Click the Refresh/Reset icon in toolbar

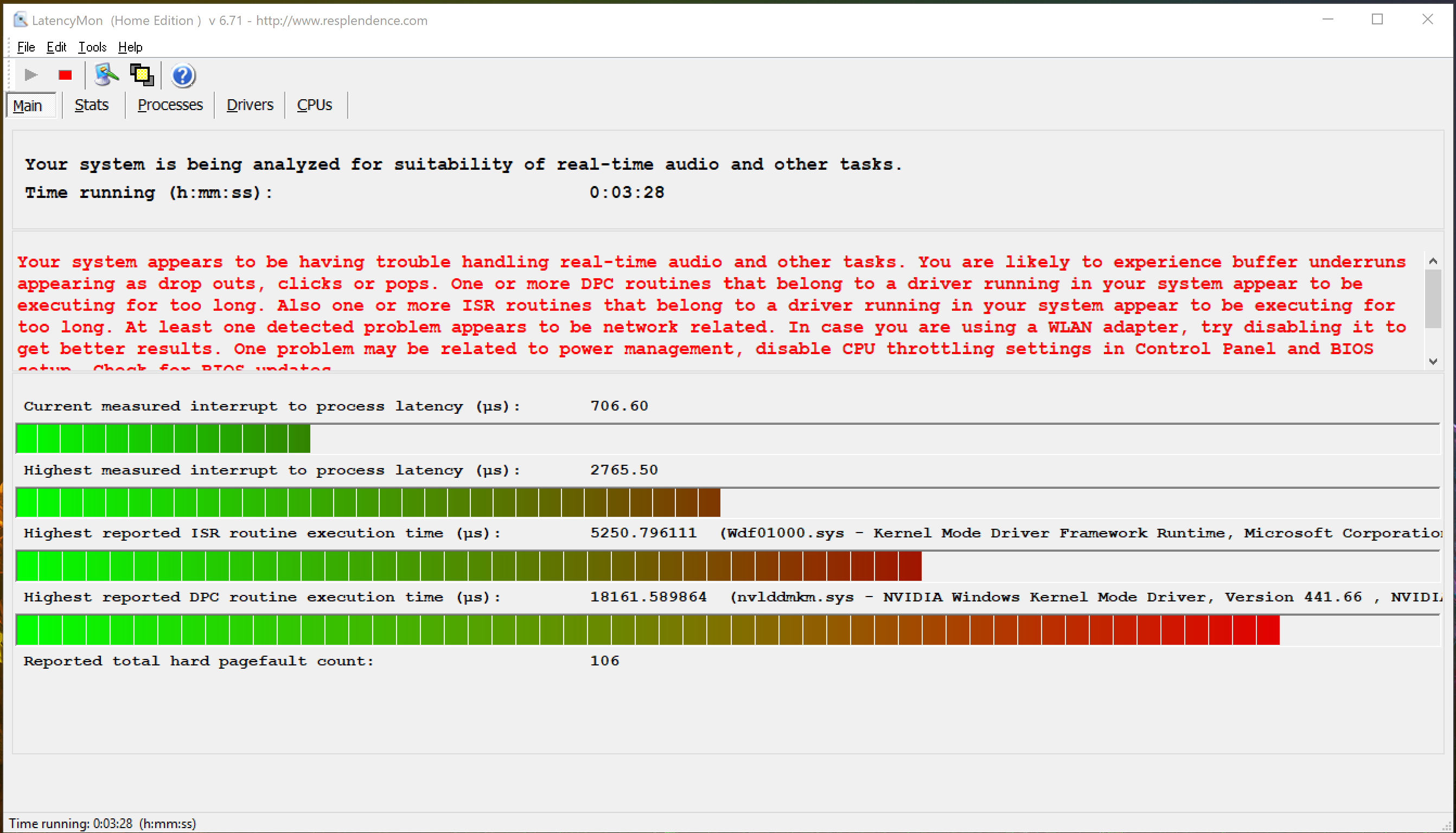click(x=105, y=75)
